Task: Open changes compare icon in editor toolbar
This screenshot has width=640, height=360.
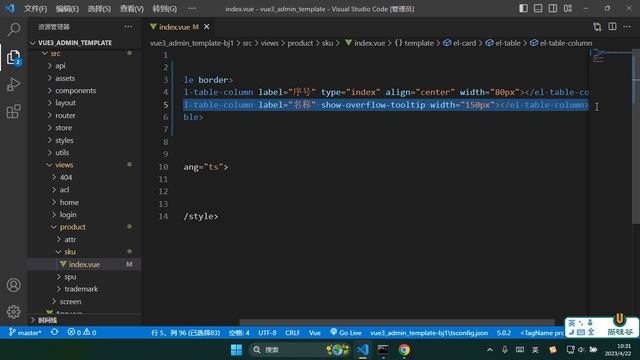Action: tap(597, 27)
